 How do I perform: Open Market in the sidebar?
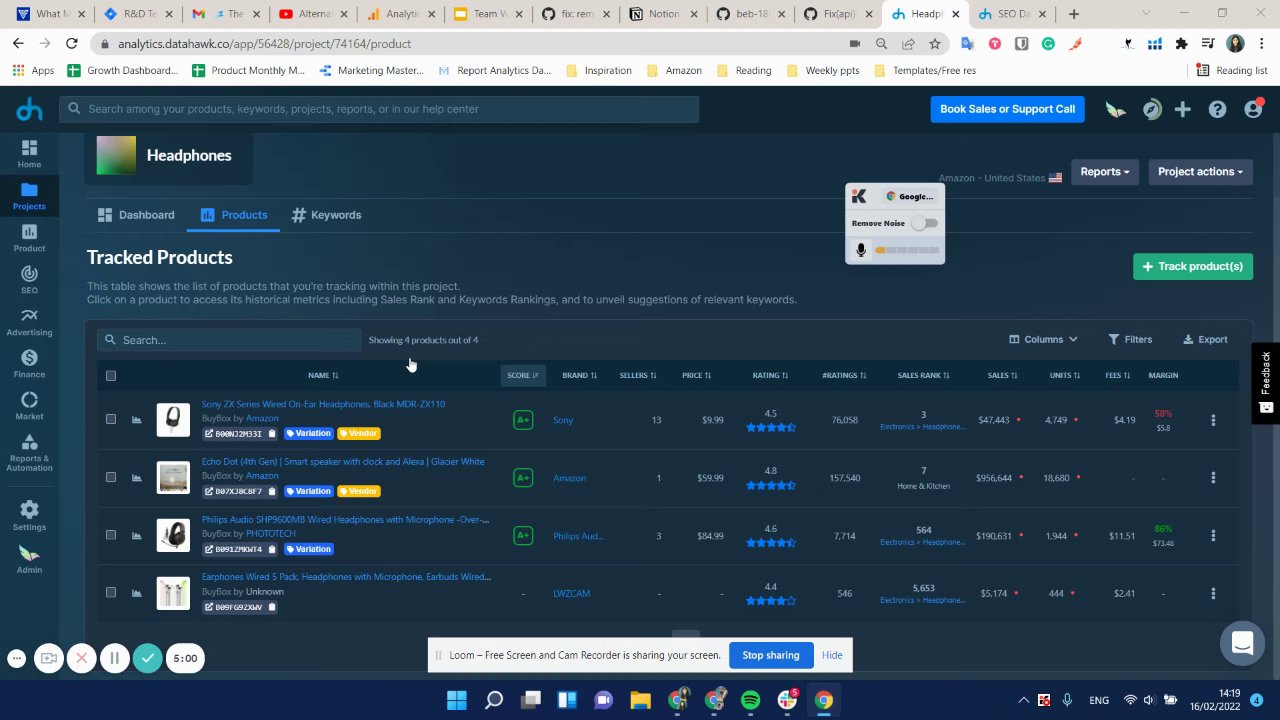pyautogui.click(x=29, y=406)
